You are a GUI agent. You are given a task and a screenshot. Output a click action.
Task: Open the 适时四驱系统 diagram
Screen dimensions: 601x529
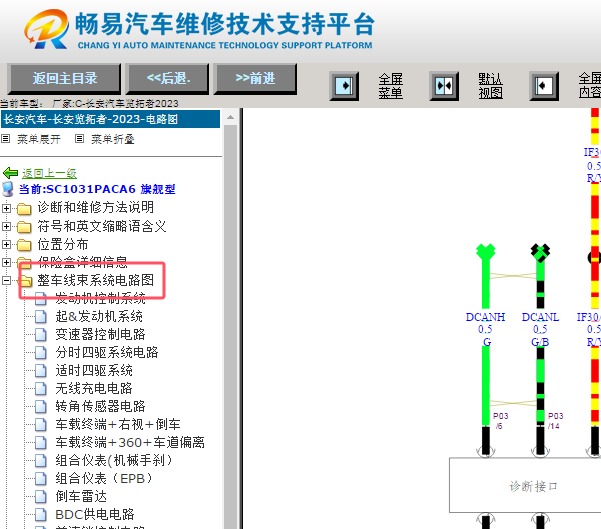pos(94,370)
